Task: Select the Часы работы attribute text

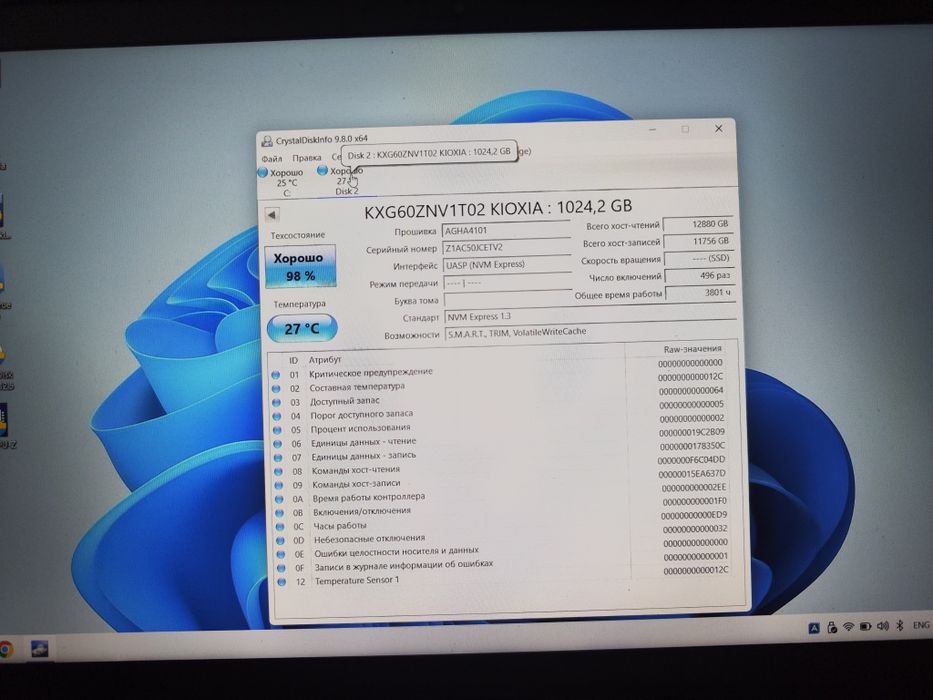Action: (340, 526)
